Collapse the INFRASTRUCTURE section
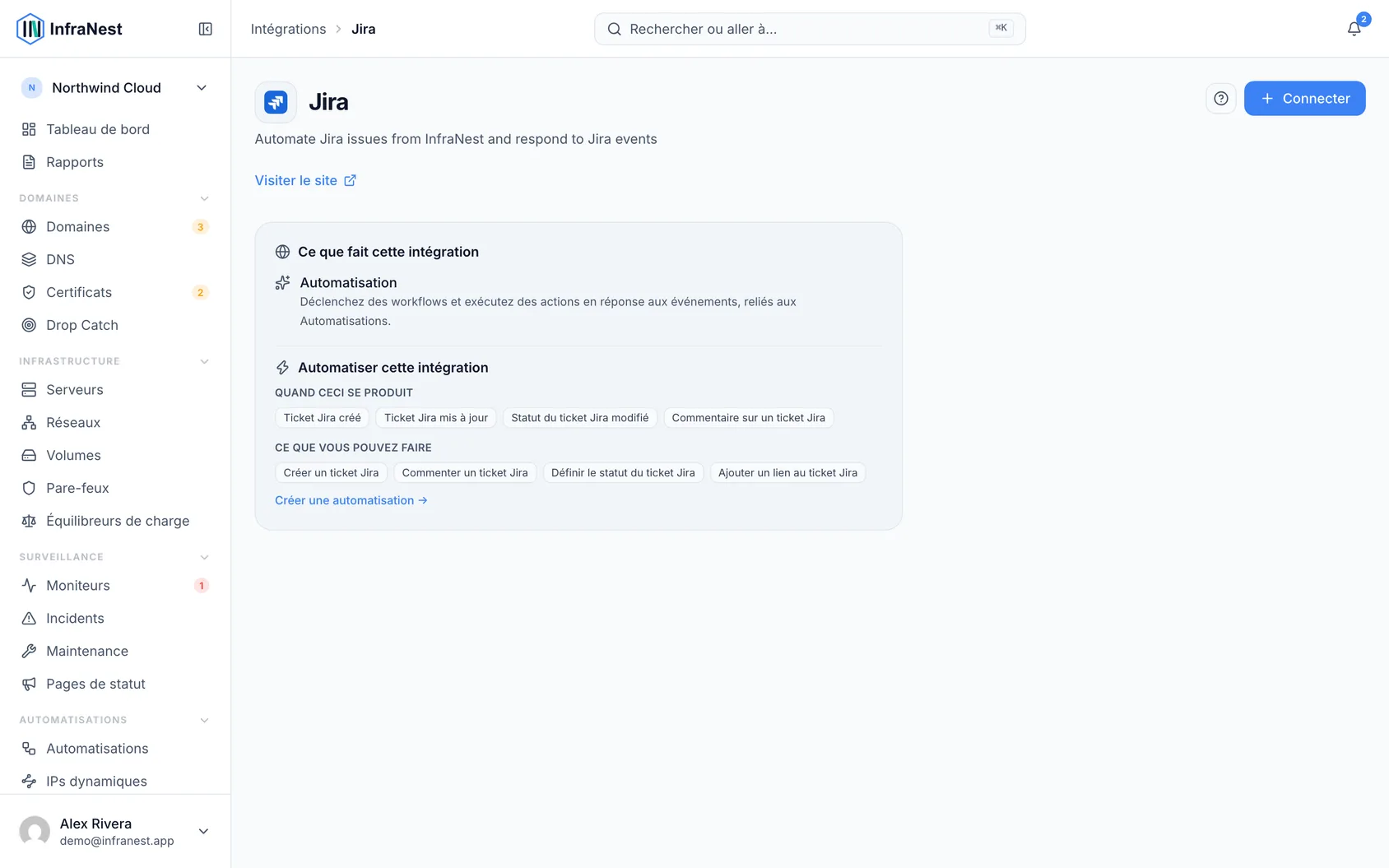Image resolution: width=1389 pixels, height=868 pixels. (204, 361)
